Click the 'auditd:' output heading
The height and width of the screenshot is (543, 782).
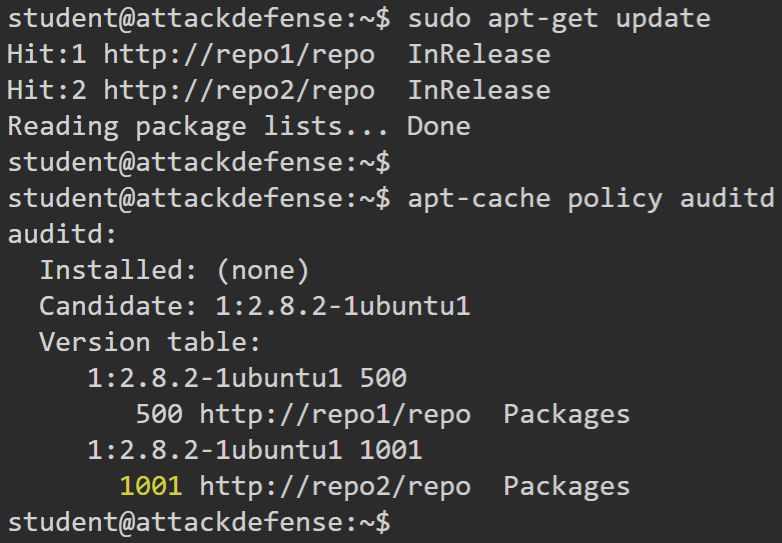pos(62,234)
